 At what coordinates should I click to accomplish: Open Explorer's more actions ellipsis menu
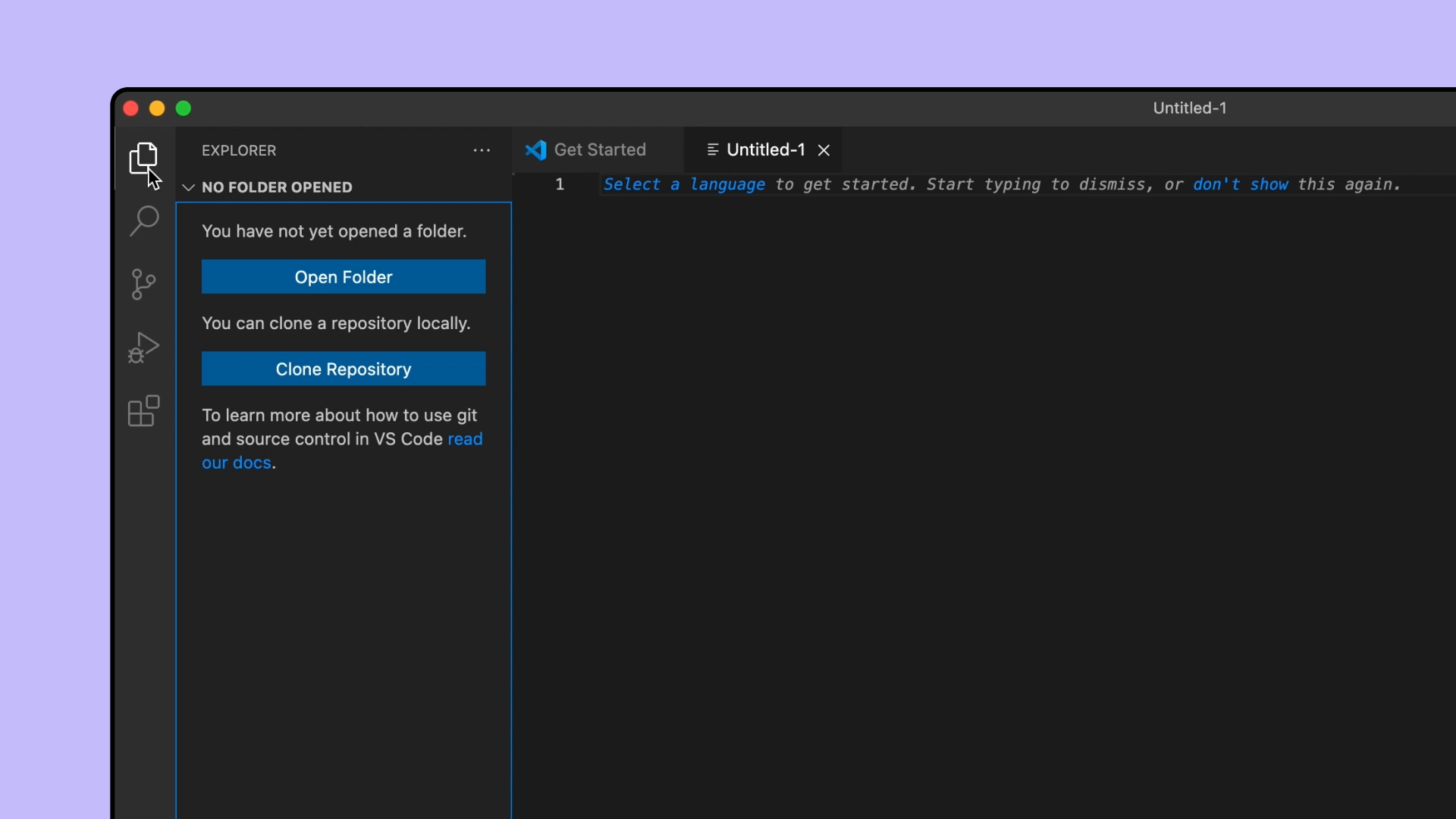[x=482, y=150]
